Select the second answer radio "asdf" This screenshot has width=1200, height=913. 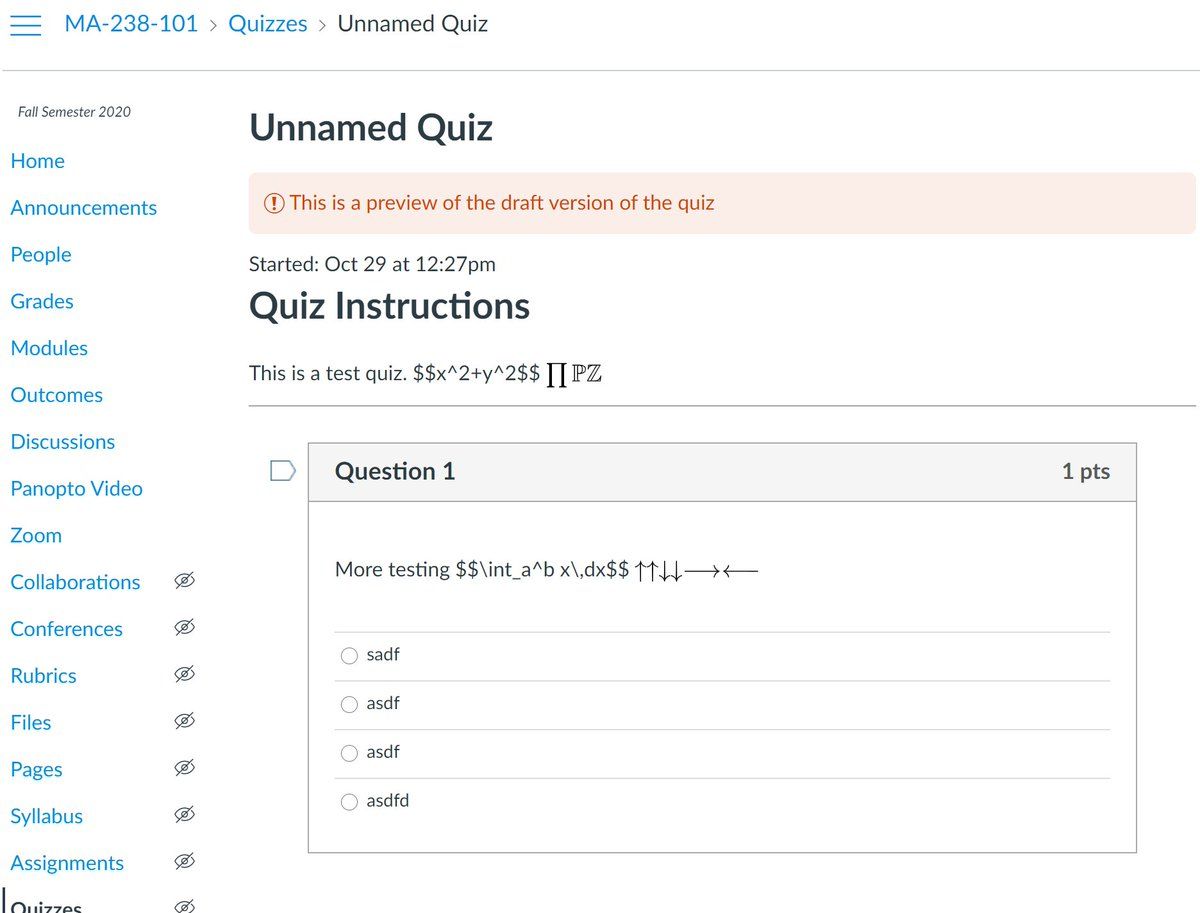pyautogui.click(x=350, y=704)
